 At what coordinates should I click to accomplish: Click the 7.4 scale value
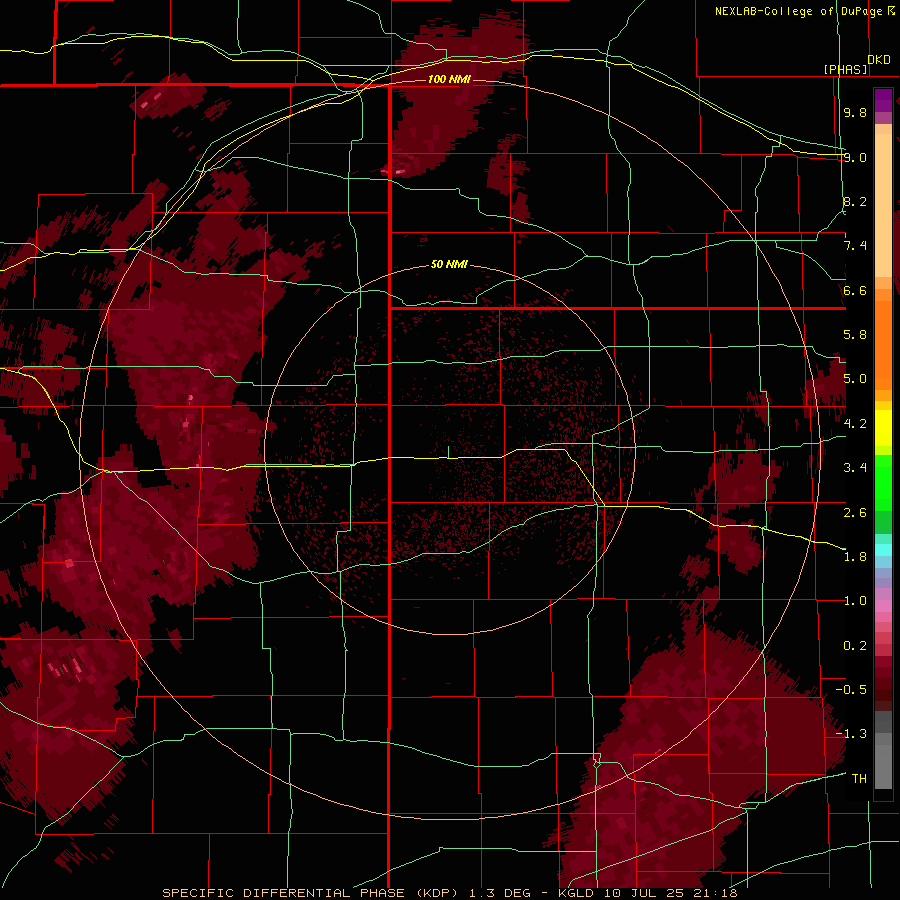855,246
